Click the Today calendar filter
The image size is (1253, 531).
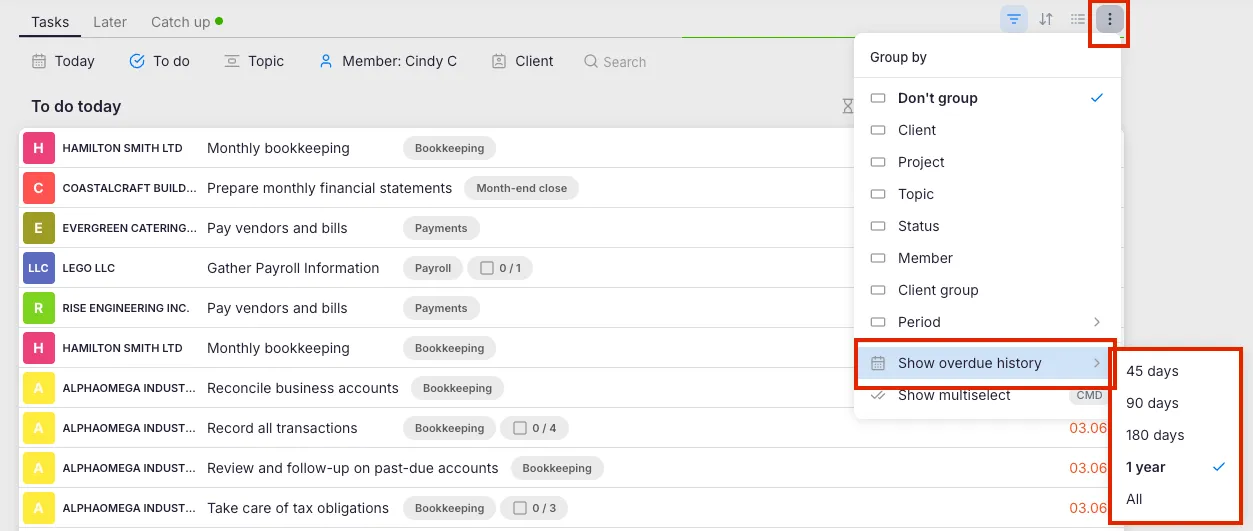(x=63, y=61)
